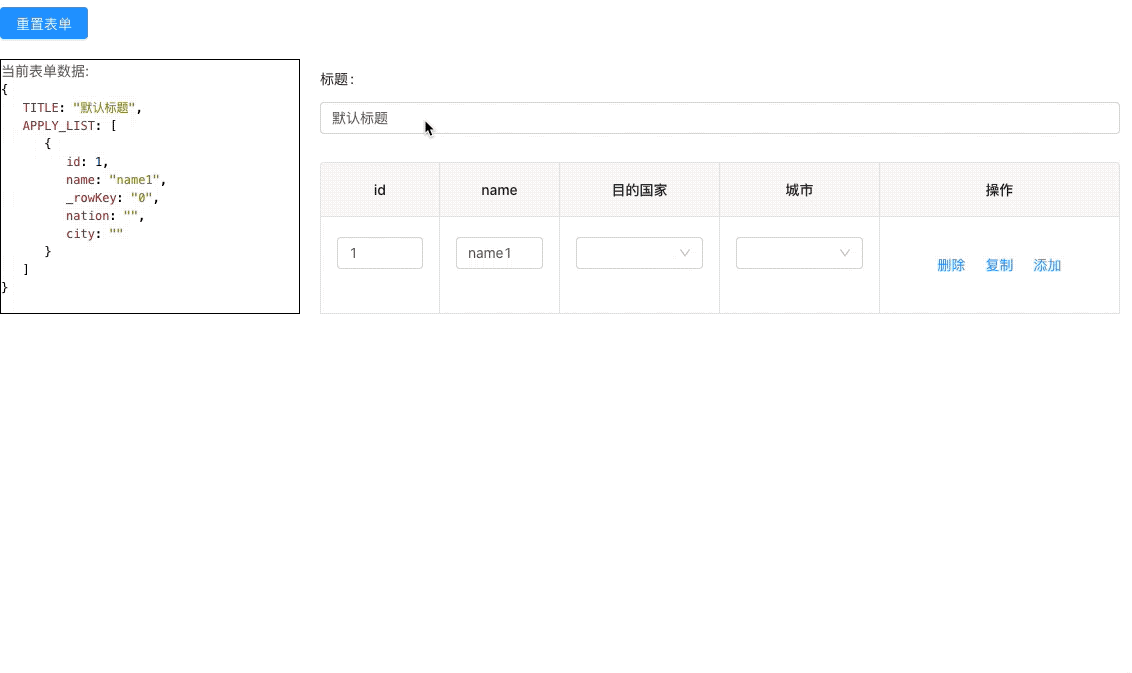Select the 目的国家 column header
Viewport: 1132px width, 673px height.
[640, 190]
